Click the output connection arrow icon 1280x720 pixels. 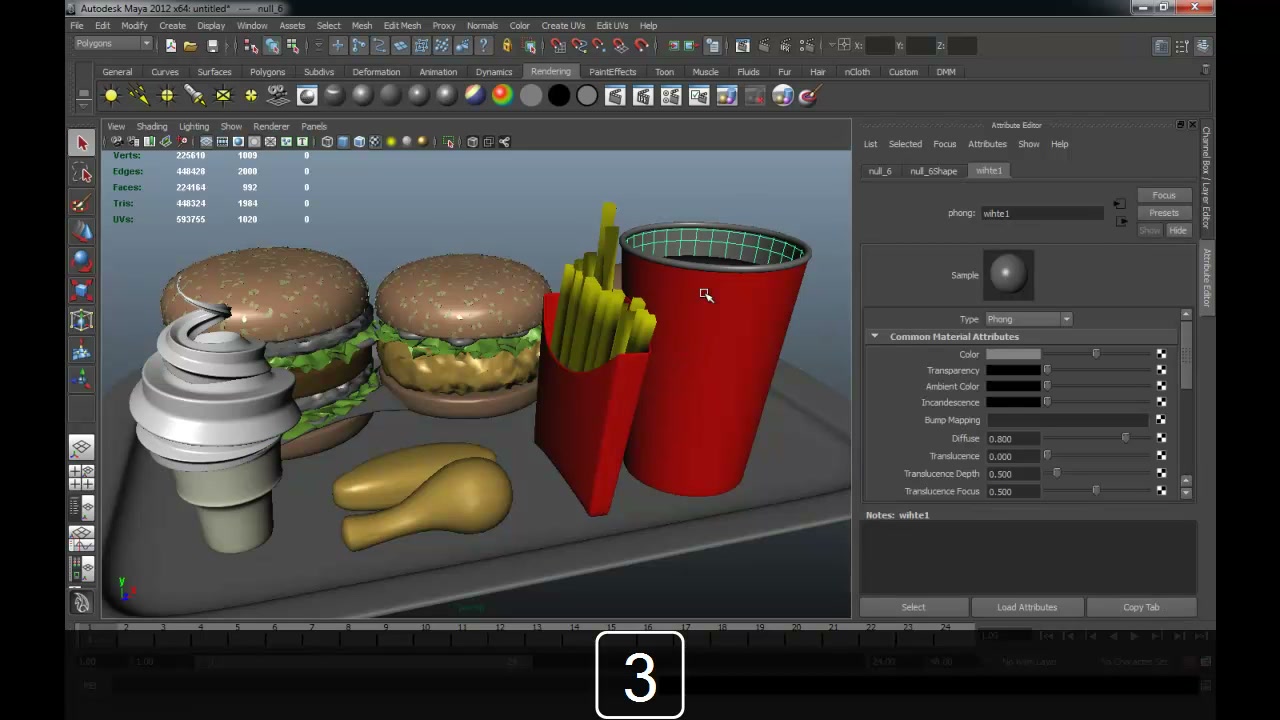[x=1121, y=221]
